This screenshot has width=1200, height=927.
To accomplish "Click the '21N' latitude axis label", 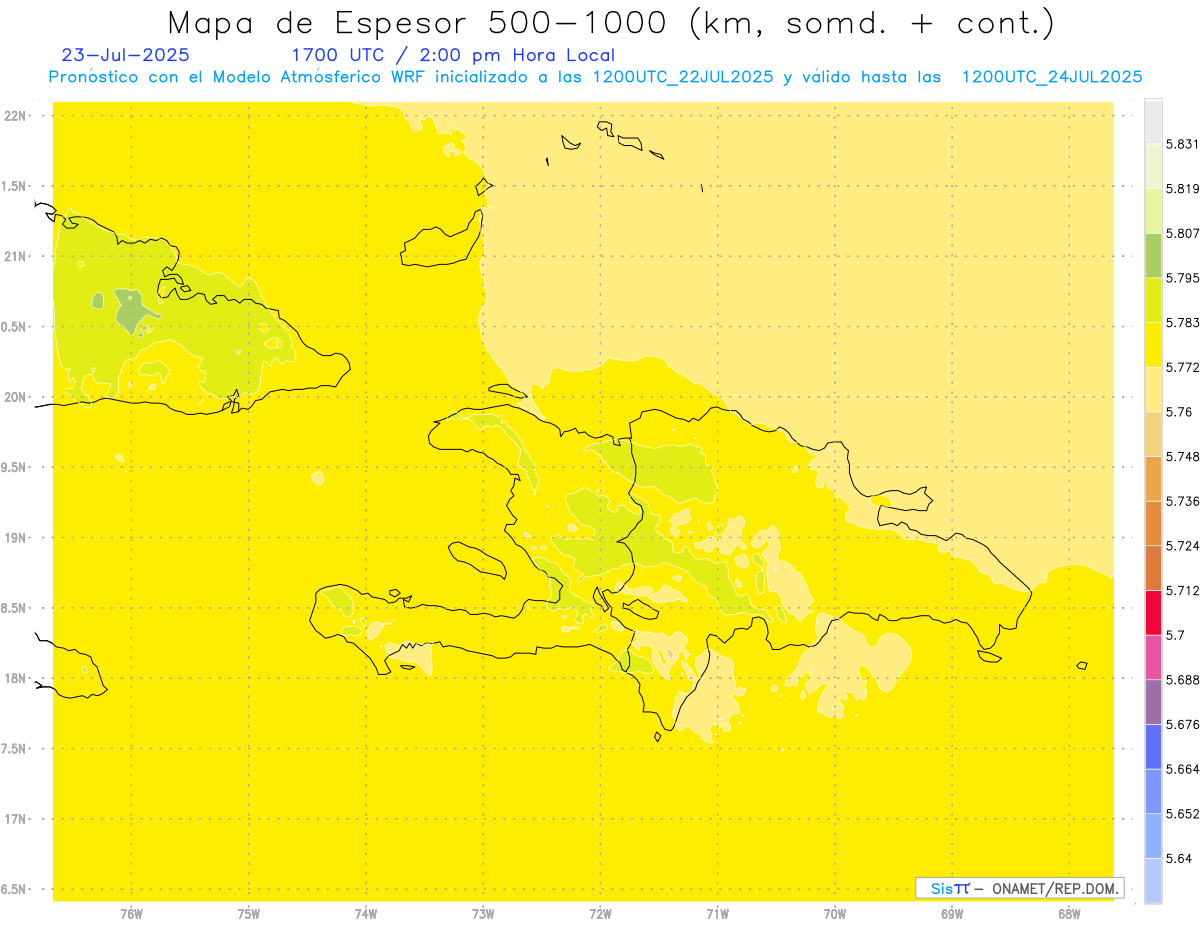I will coord(15,256).
